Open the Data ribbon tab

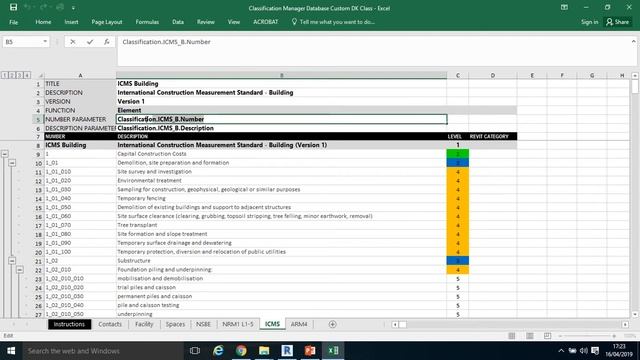coord(178,22)
